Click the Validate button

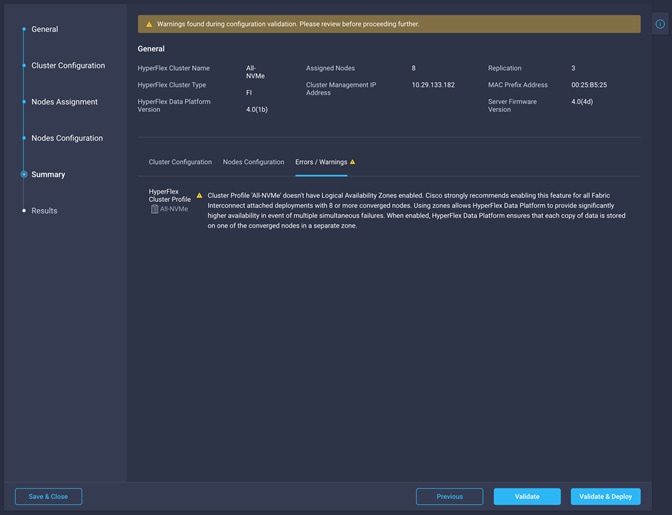click(527, 497)
